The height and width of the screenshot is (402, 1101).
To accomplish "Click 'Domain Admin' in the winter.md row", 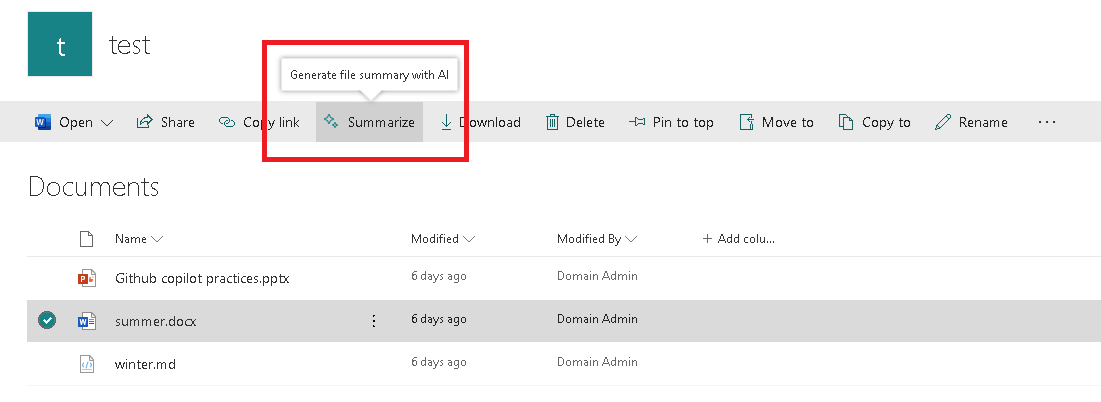I will pos(598,362).
